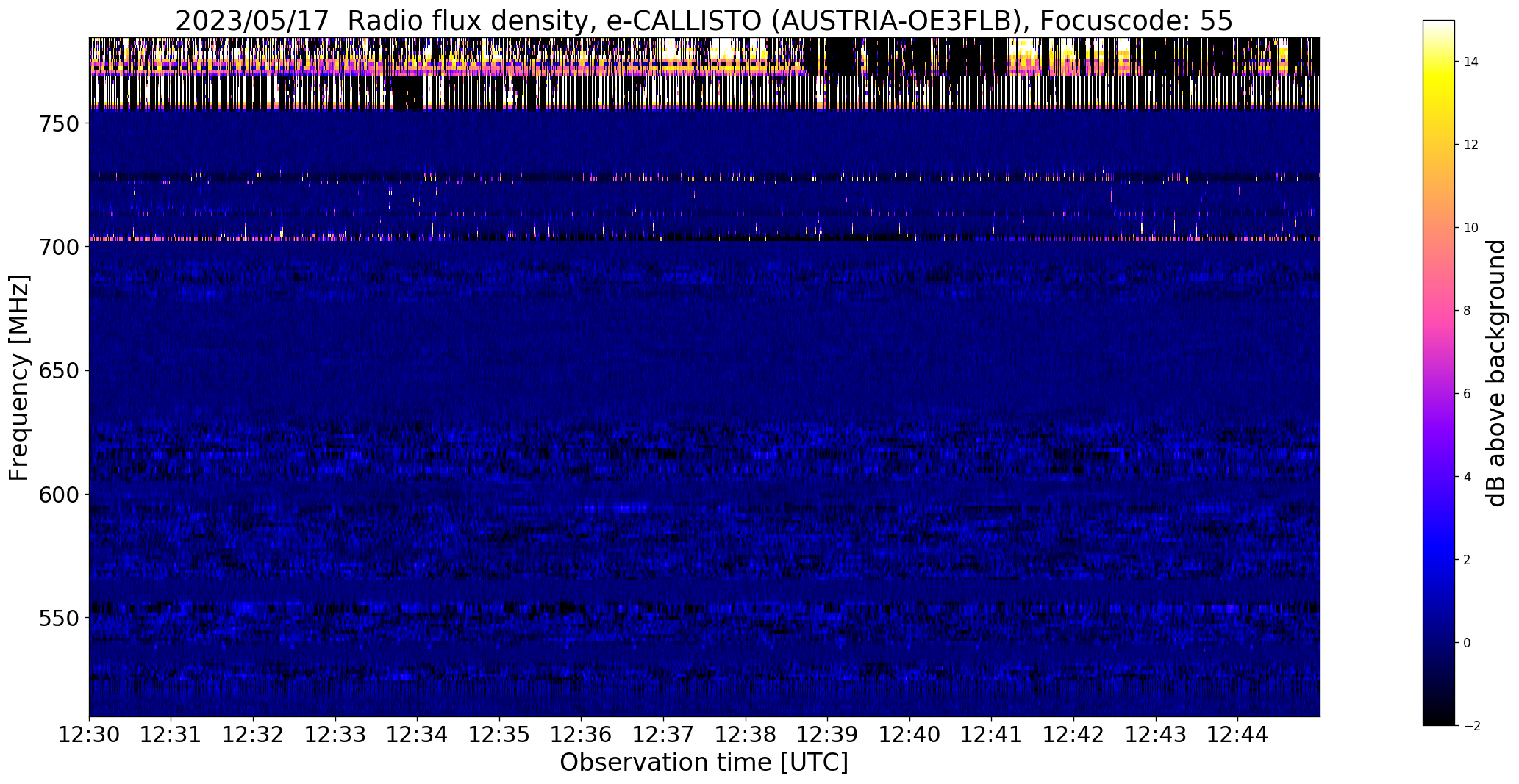Click the colorbar tick label −2
The height and width of the screenshot is (784, 1519).
click(1471, 726)
